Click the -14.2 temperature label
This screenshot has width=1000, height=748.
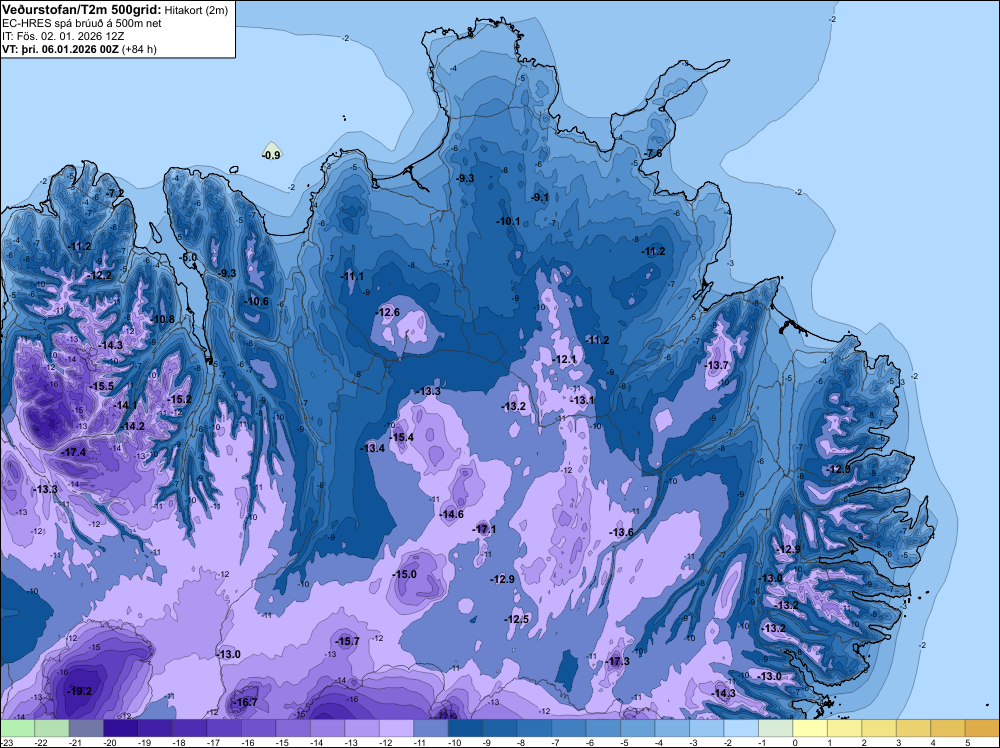point(133,426)
